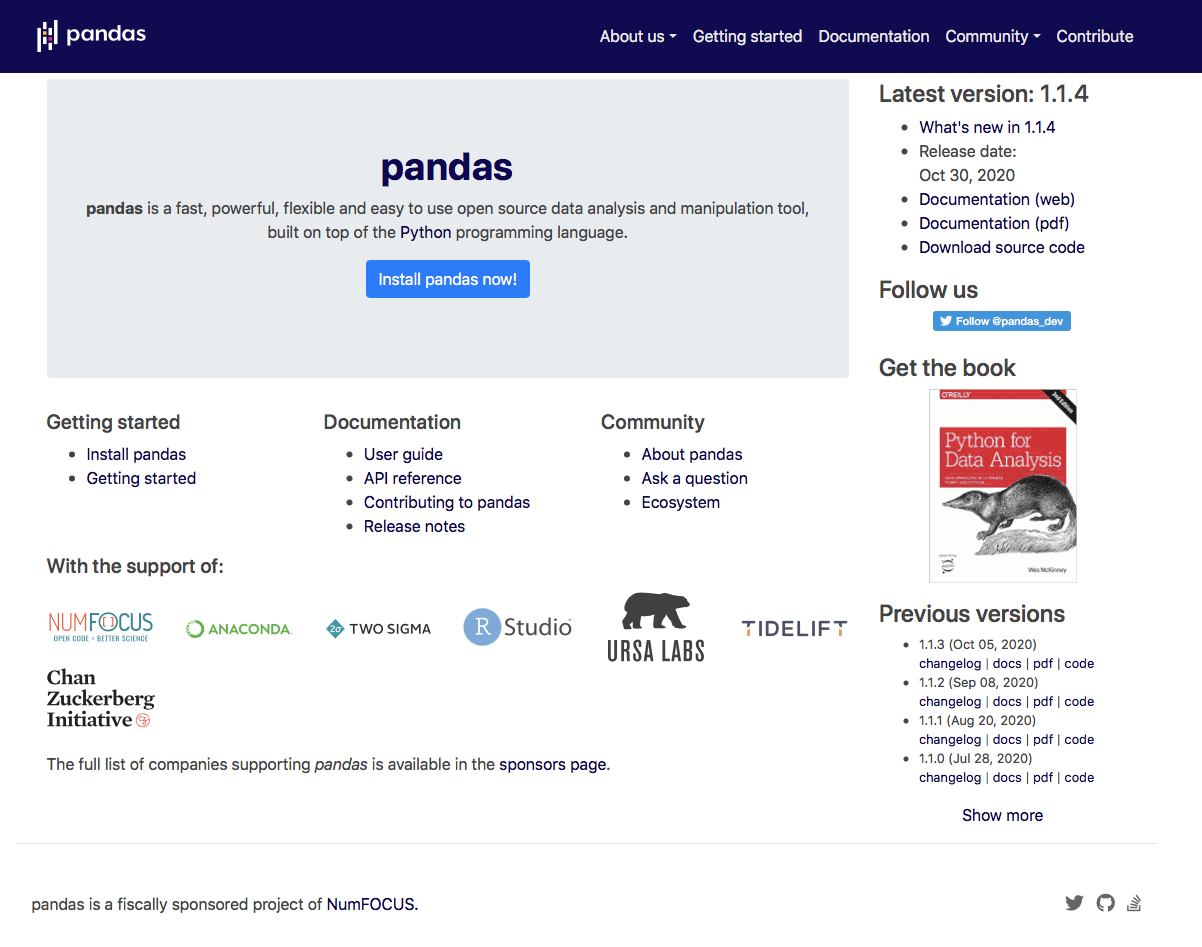
Task: Click Download source code link
Action: 1002,247
